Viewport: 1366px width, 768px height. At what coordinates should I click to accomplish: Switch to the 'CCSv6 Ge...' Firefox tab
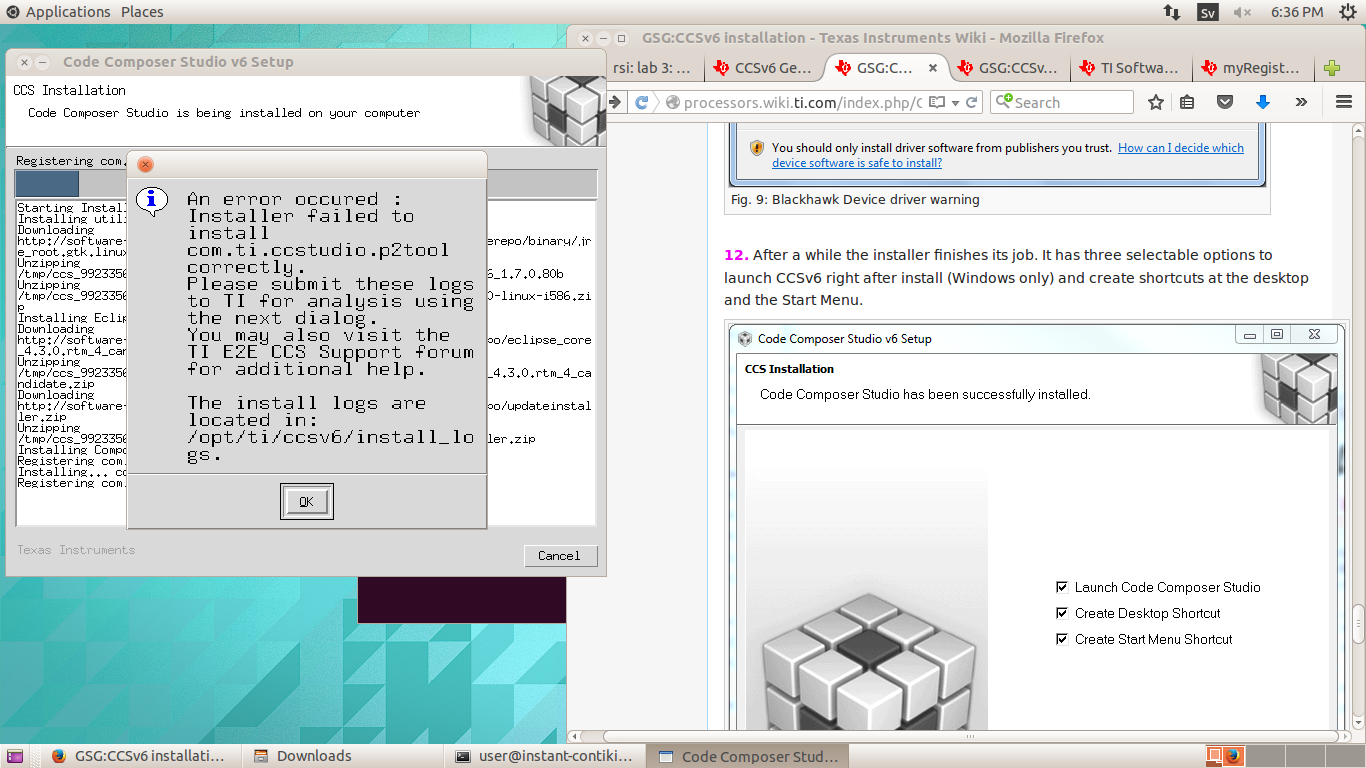tap(764, 69)
